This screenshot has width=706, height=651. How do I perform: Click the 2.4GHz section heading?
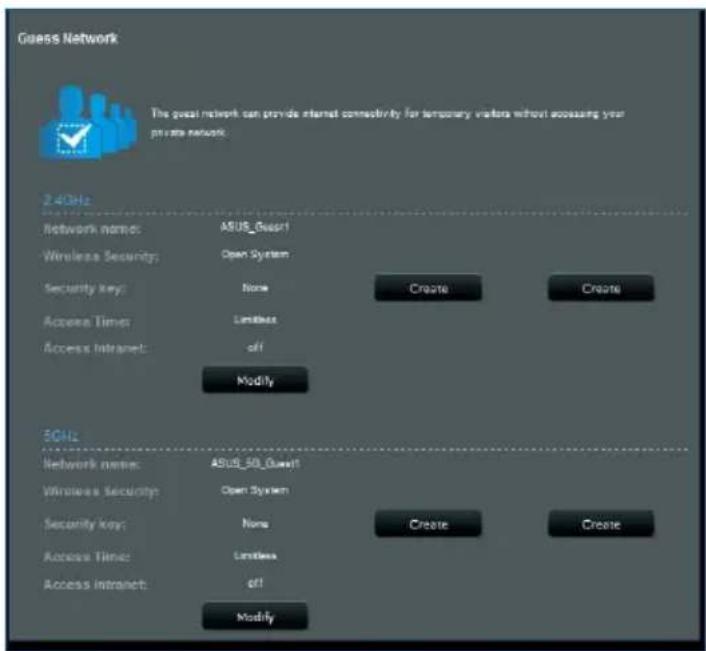click(x=67, y=199)
